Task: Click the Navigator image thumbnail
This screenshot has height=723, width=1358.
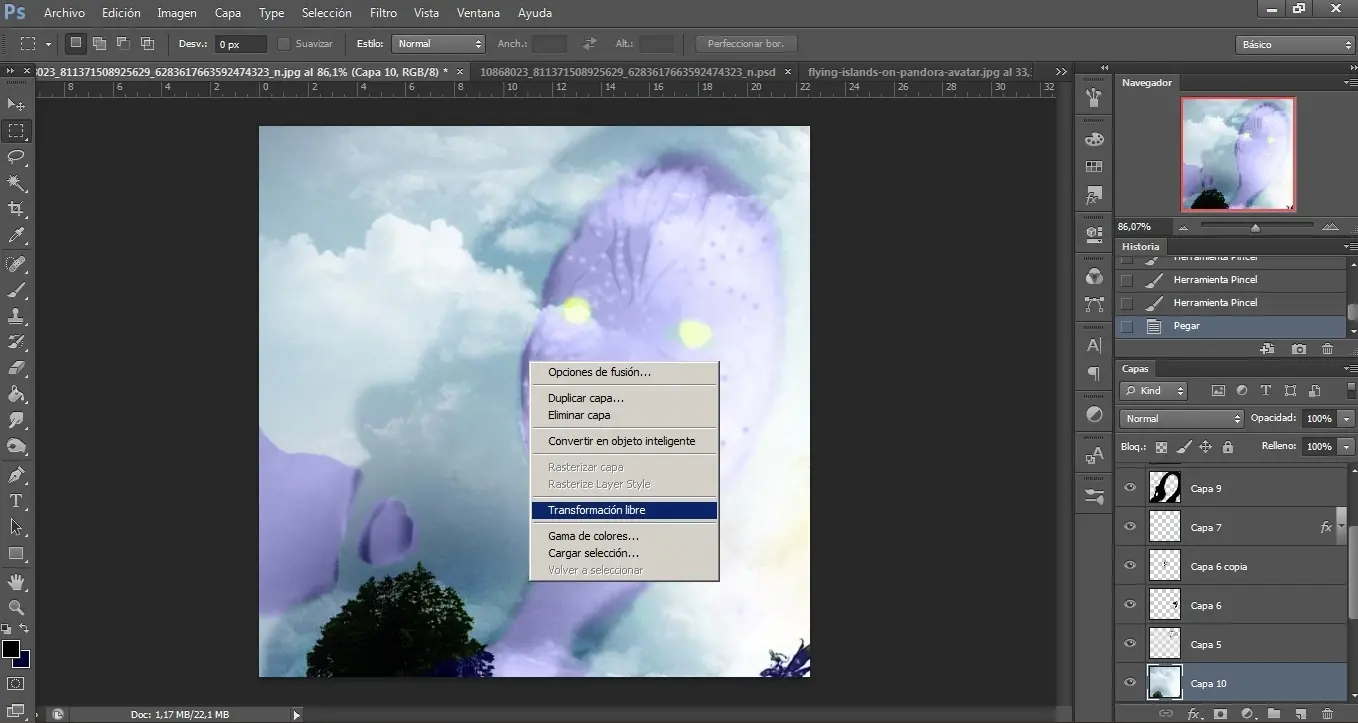Action: (x=1237, y=154)
